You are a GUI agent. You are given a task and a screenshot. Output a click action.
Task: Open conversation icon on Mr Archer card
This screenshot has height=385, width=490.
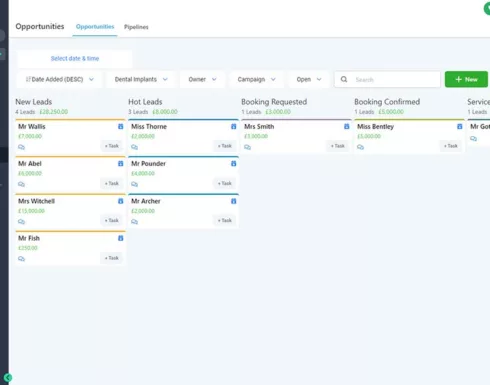[134, 222]
